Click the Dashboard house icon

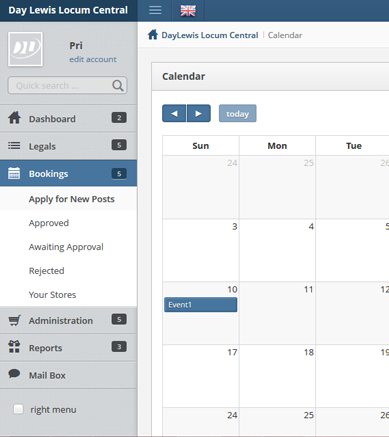[x=14, y=118]
